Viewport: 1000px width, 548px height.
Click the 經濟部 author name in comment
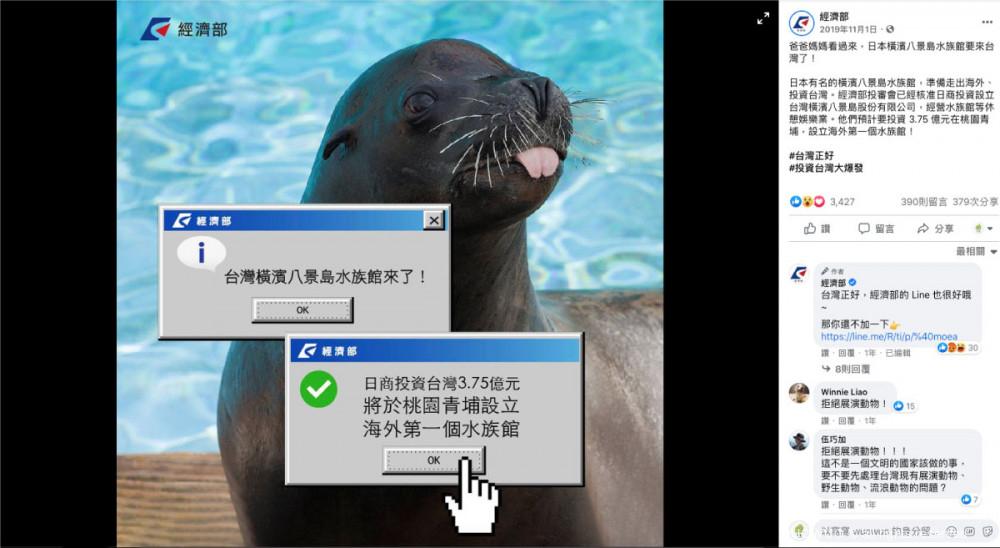[x=834, y=283]
